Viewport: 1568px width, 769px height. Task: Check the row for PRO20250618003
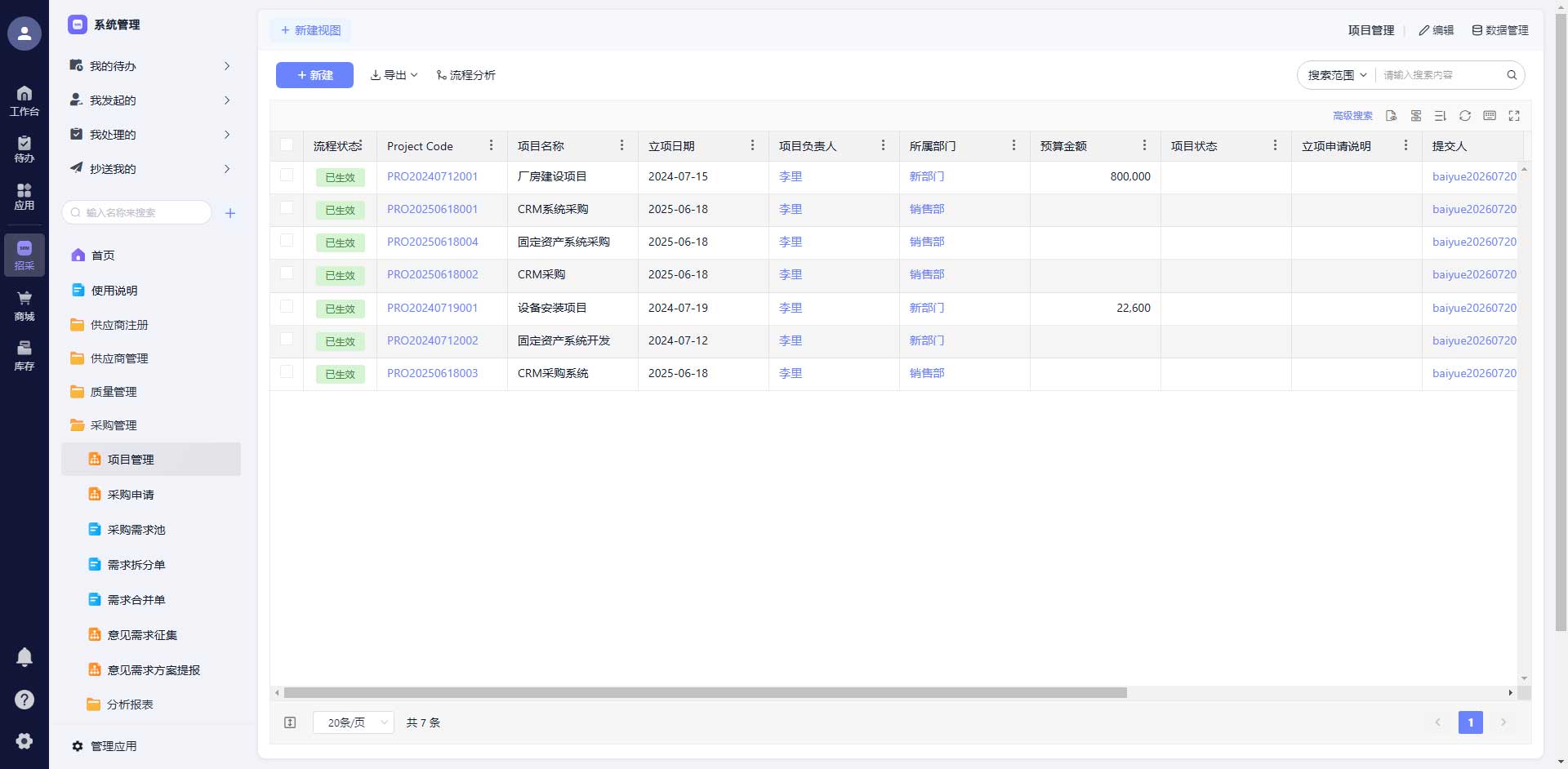[x=287, y=371]
